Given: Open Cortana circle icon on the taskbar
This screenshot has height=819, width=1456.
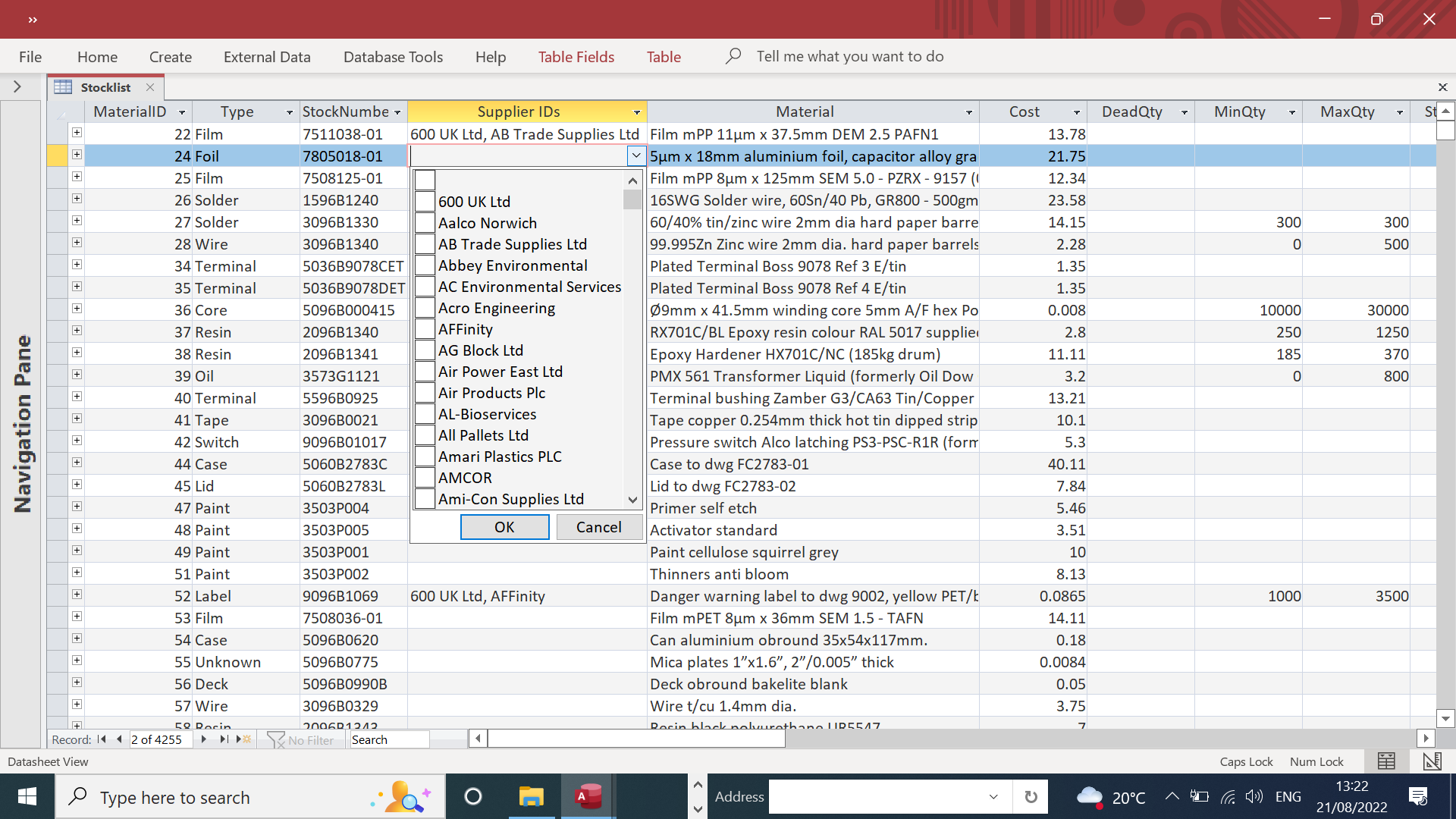Looking at the screenshot, I should click(473, 797).
